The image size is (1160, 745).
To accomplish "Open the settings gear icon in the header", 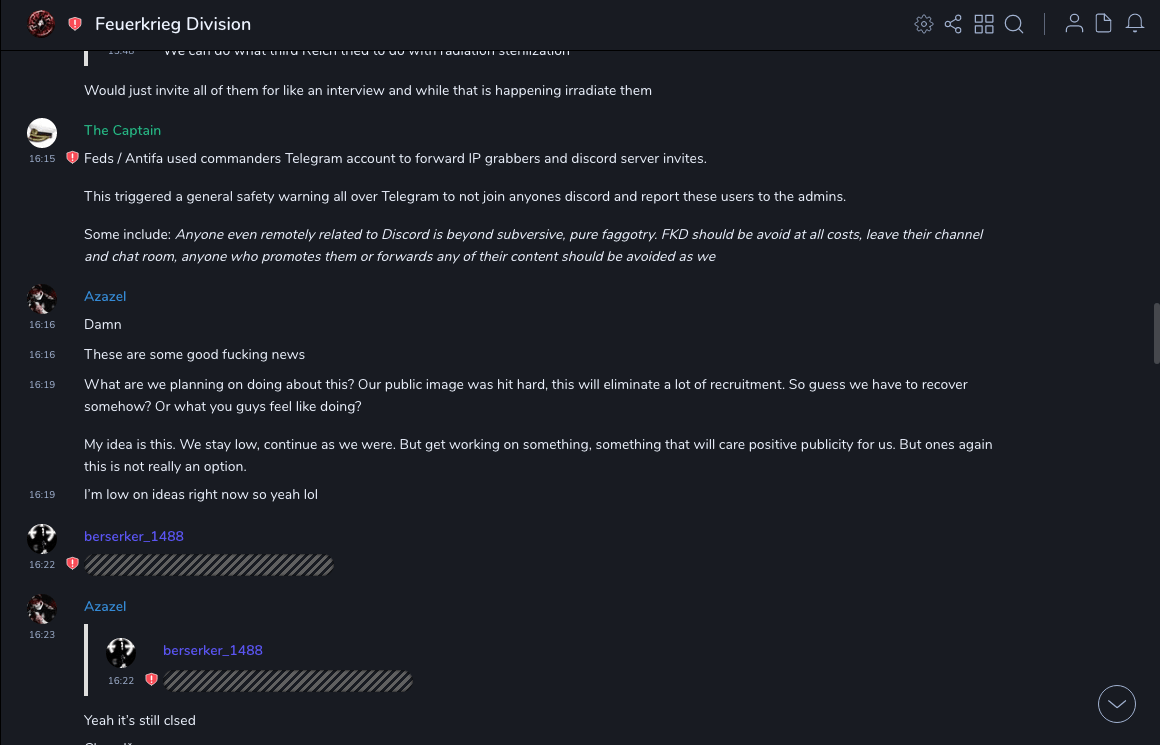I will pos(924,24).
